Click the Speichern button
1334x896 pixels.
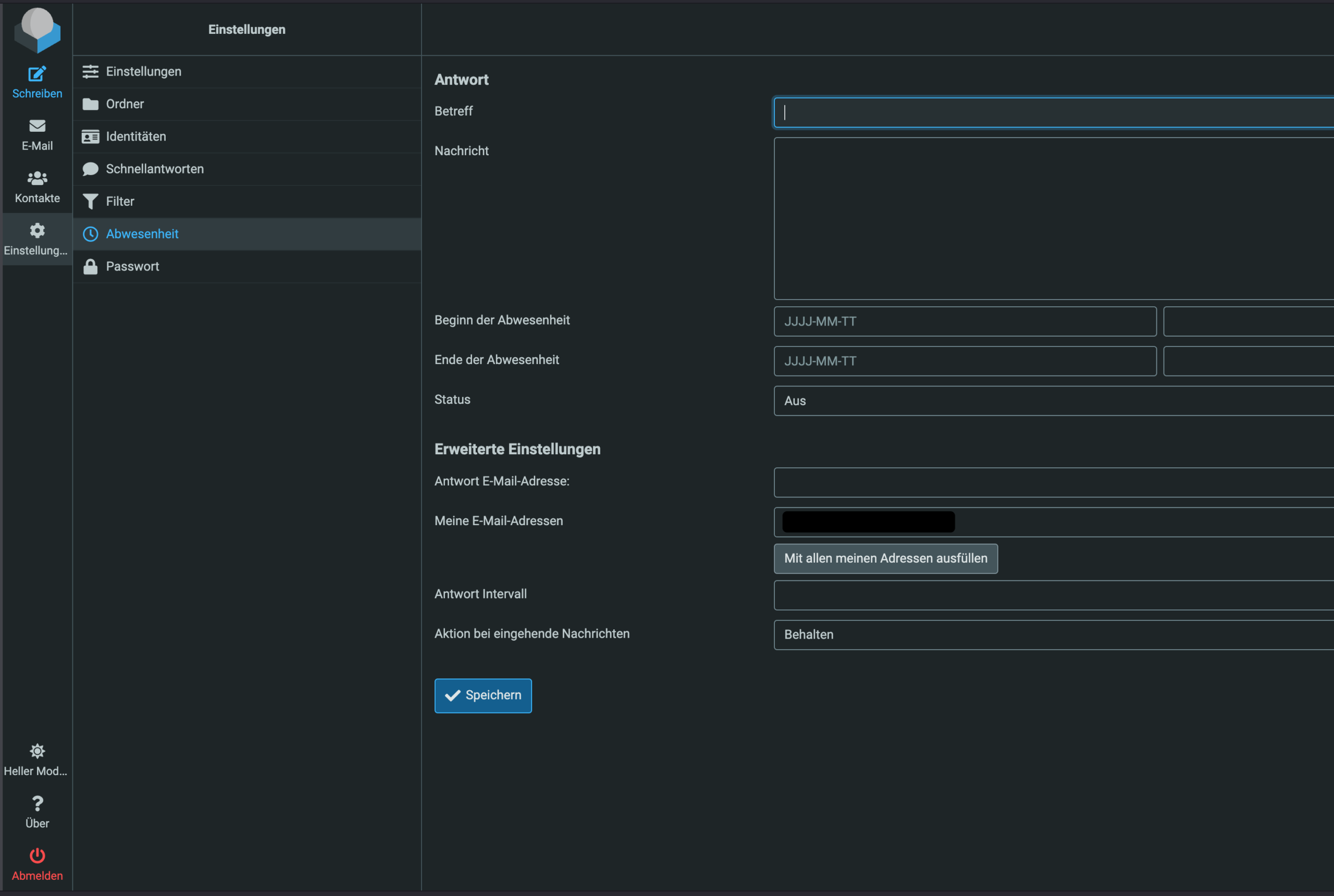click(483, 695)
